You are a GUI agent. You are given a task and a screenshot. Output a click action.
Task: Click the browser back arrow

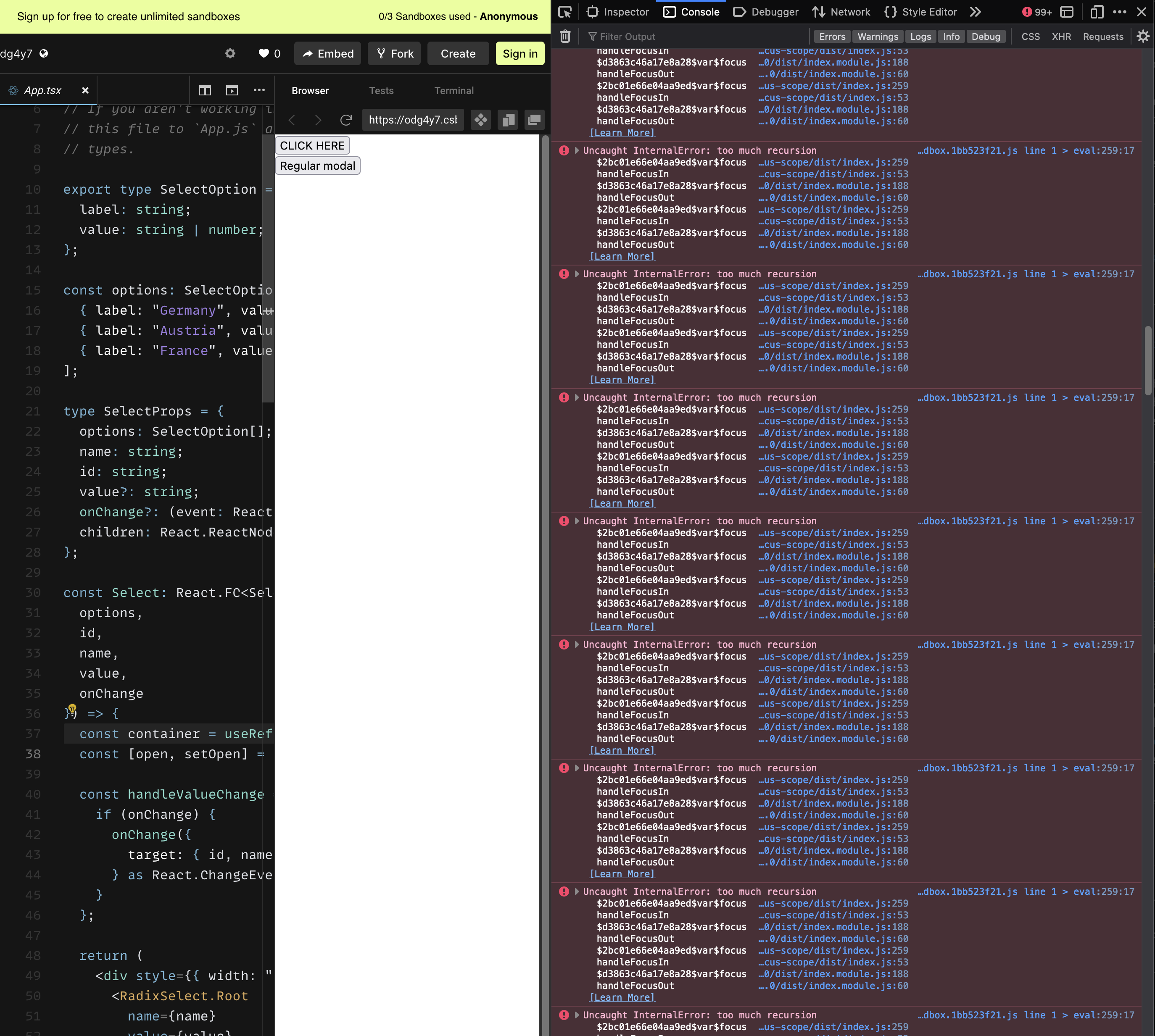pos(292,120)
